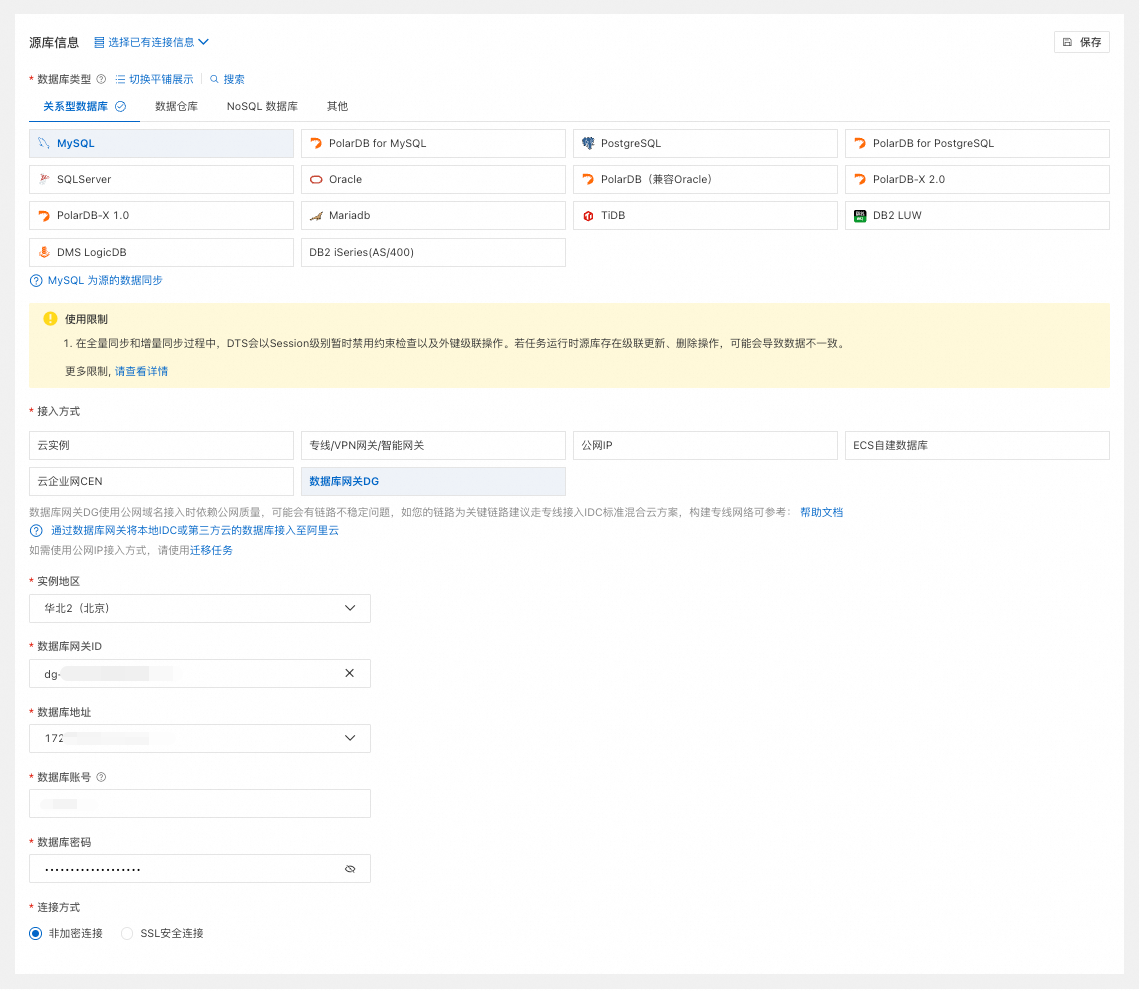Select PolarDB-X 1.0 option
This screenshot has width=1140, height=991.
[161, 216]
